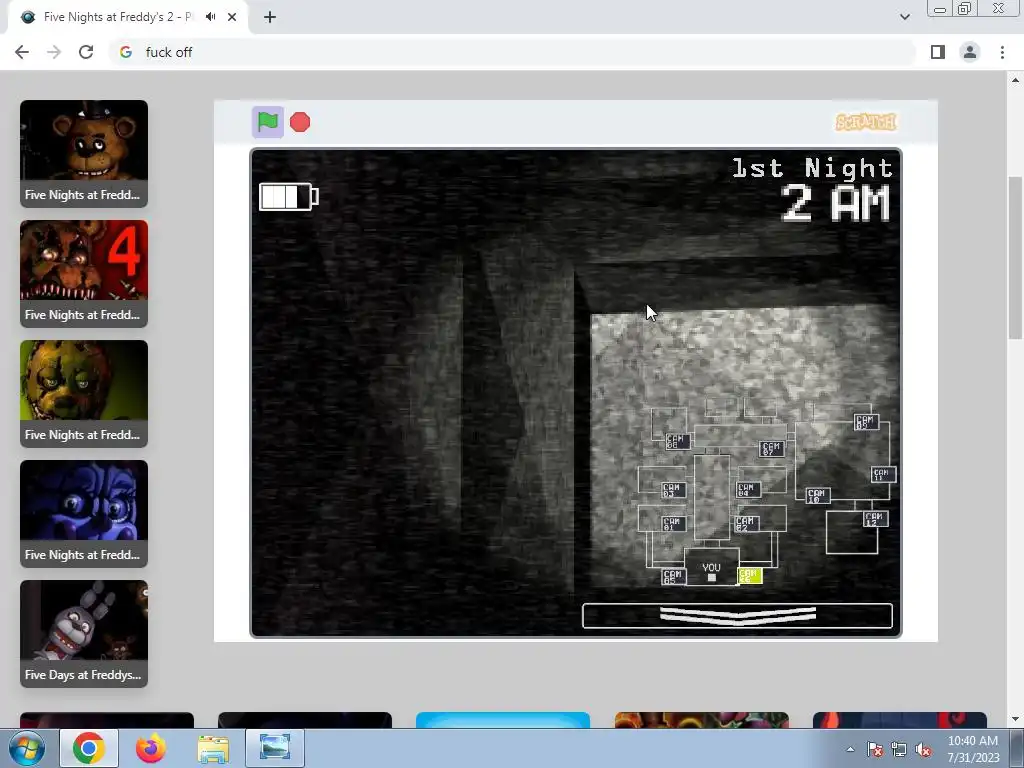Open a new browser tab
This screenshot has width=1024, height=768.
[x=270, y=17]
